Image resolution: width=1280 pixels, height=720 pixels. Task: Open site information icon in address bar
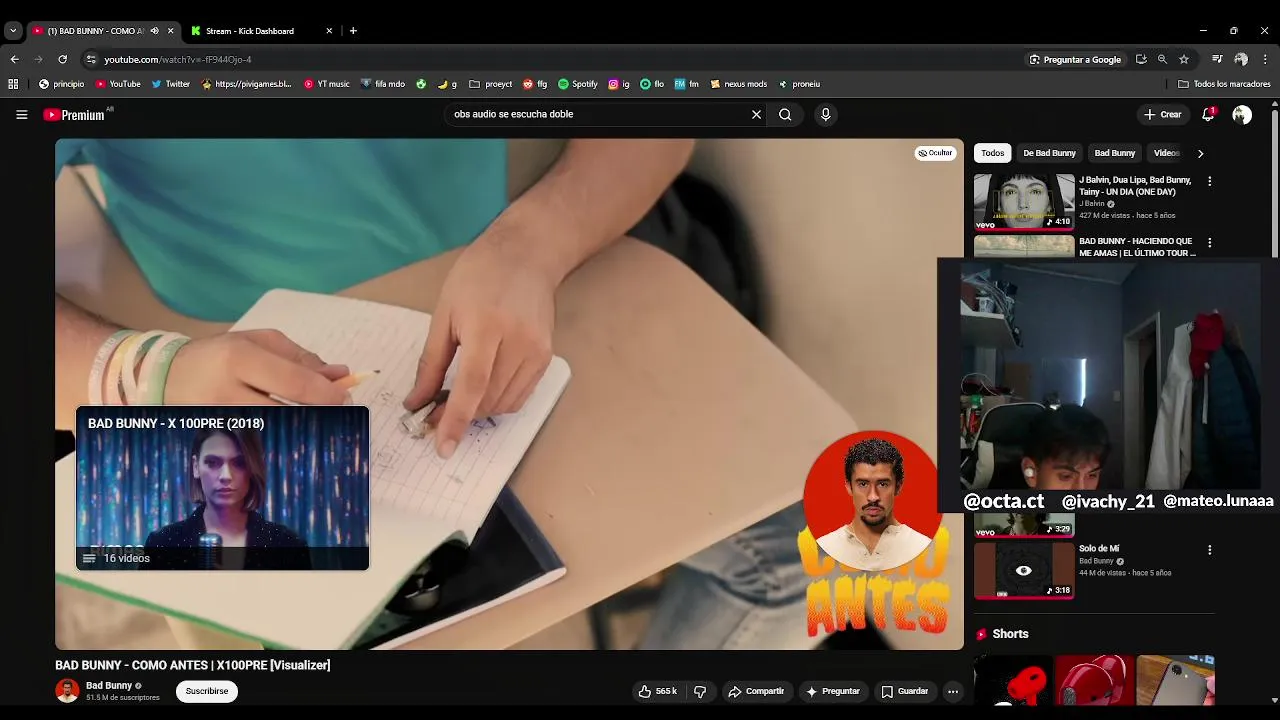(90, 59)
